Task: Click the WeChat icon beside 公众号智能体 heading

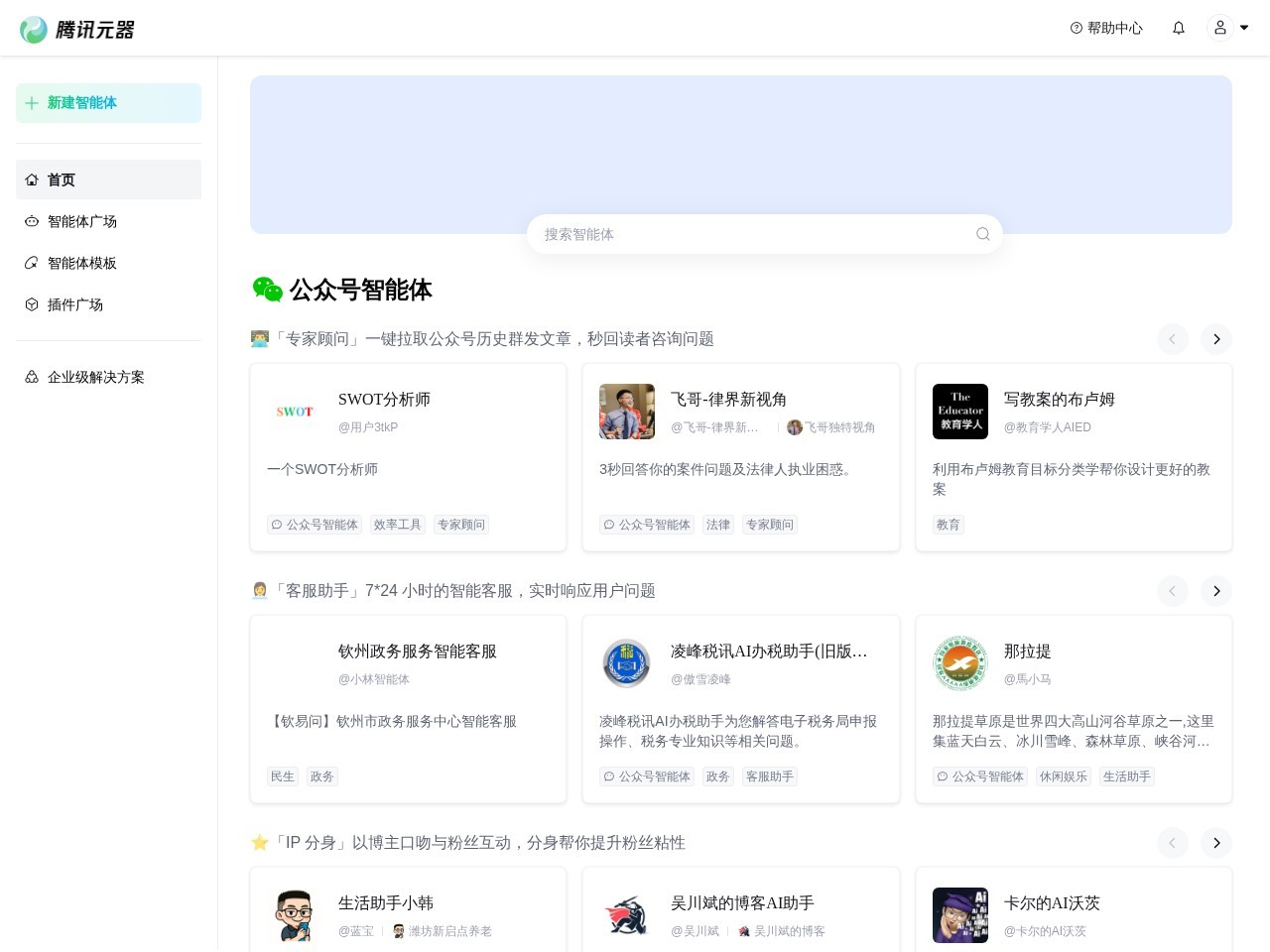Action: 267,290
